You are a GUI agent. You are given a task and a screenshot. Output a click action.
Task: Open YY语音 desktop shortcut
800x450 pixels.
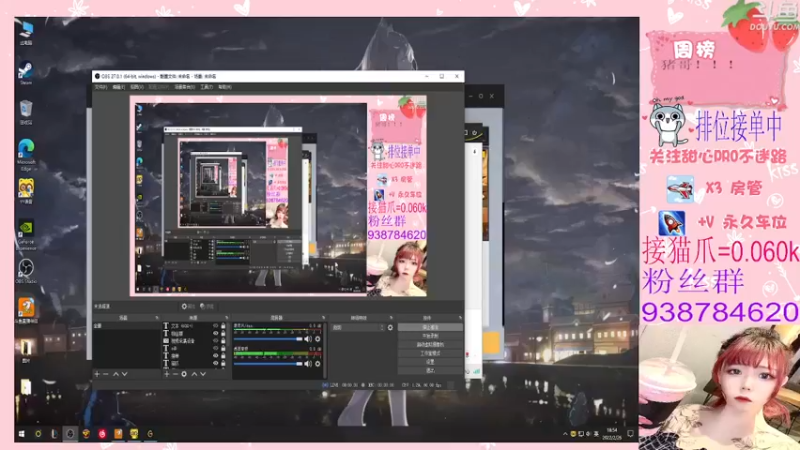26,191
